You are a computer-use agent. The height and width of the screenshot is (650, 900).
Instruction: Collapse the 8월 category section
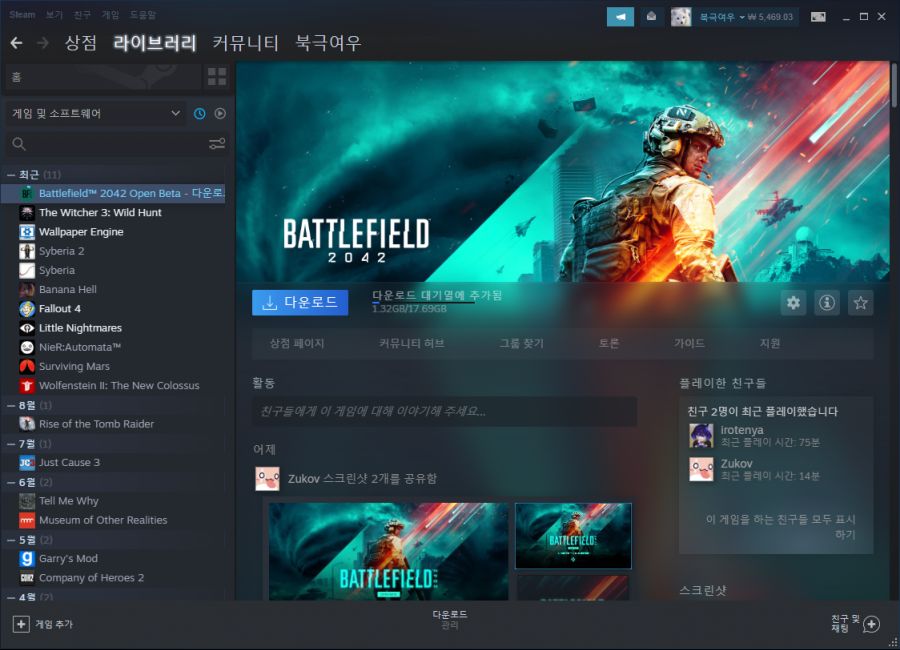coord(10,405)
